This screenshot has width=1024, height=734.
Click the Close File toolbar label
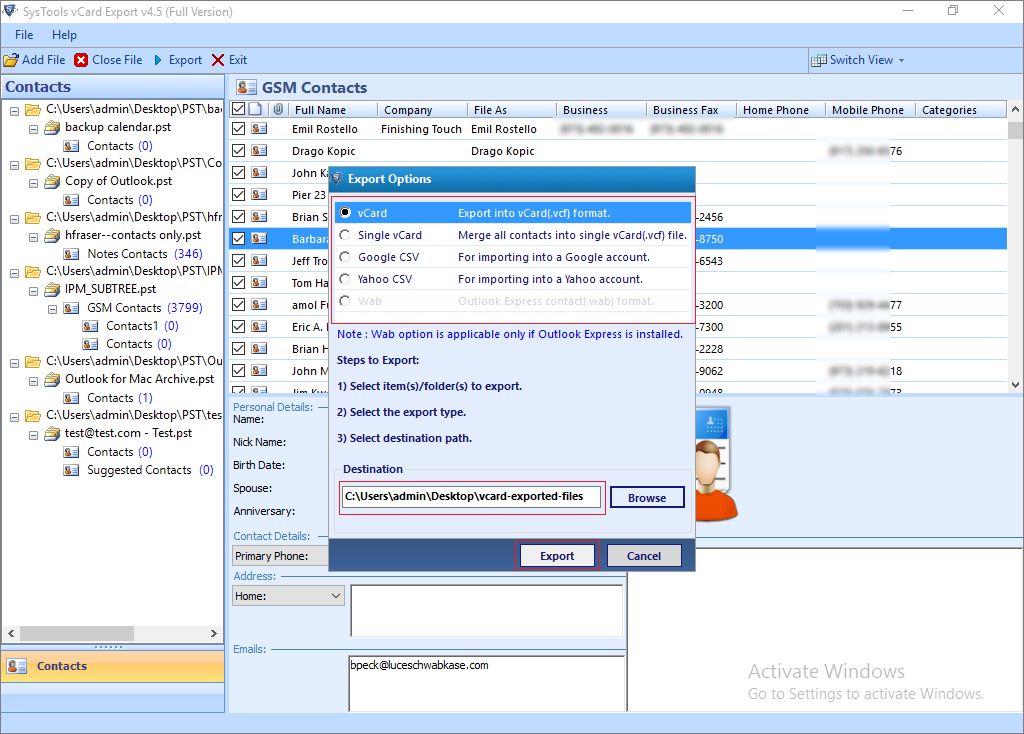coord(117,60)
